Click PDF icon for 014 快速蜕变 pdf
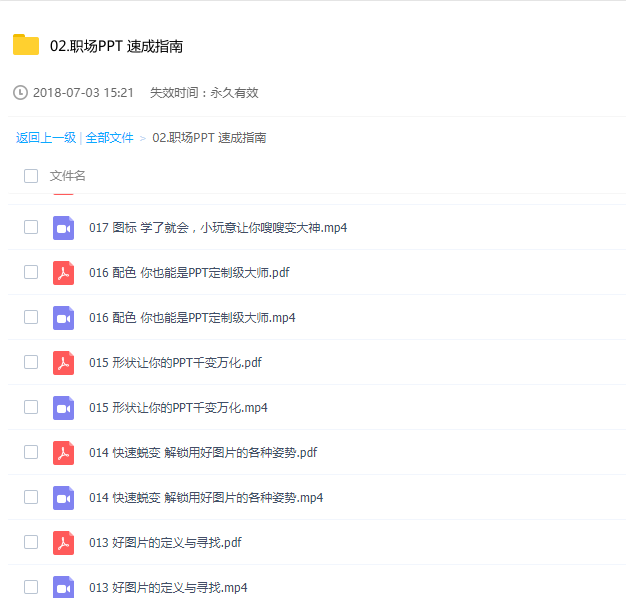 click(63, 453)
